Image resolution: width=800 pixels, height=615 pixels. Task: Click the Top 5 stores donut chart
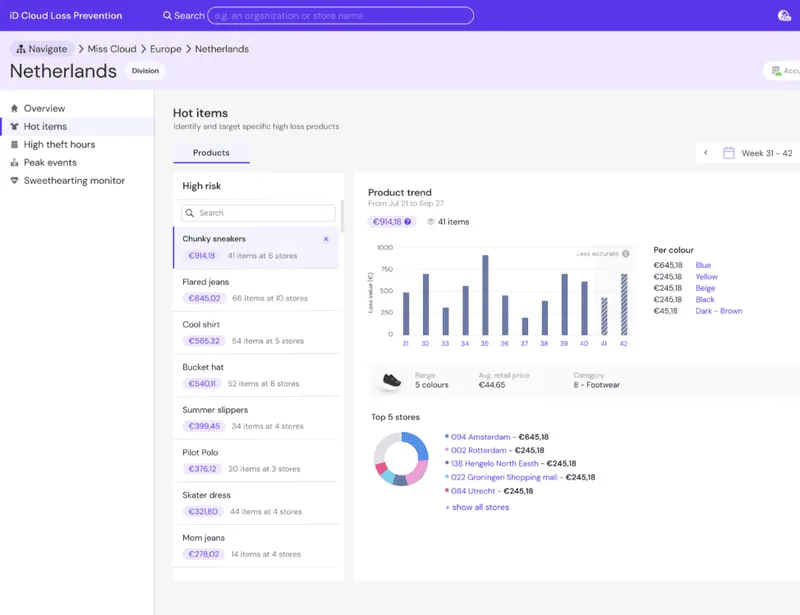click(401, 458)
